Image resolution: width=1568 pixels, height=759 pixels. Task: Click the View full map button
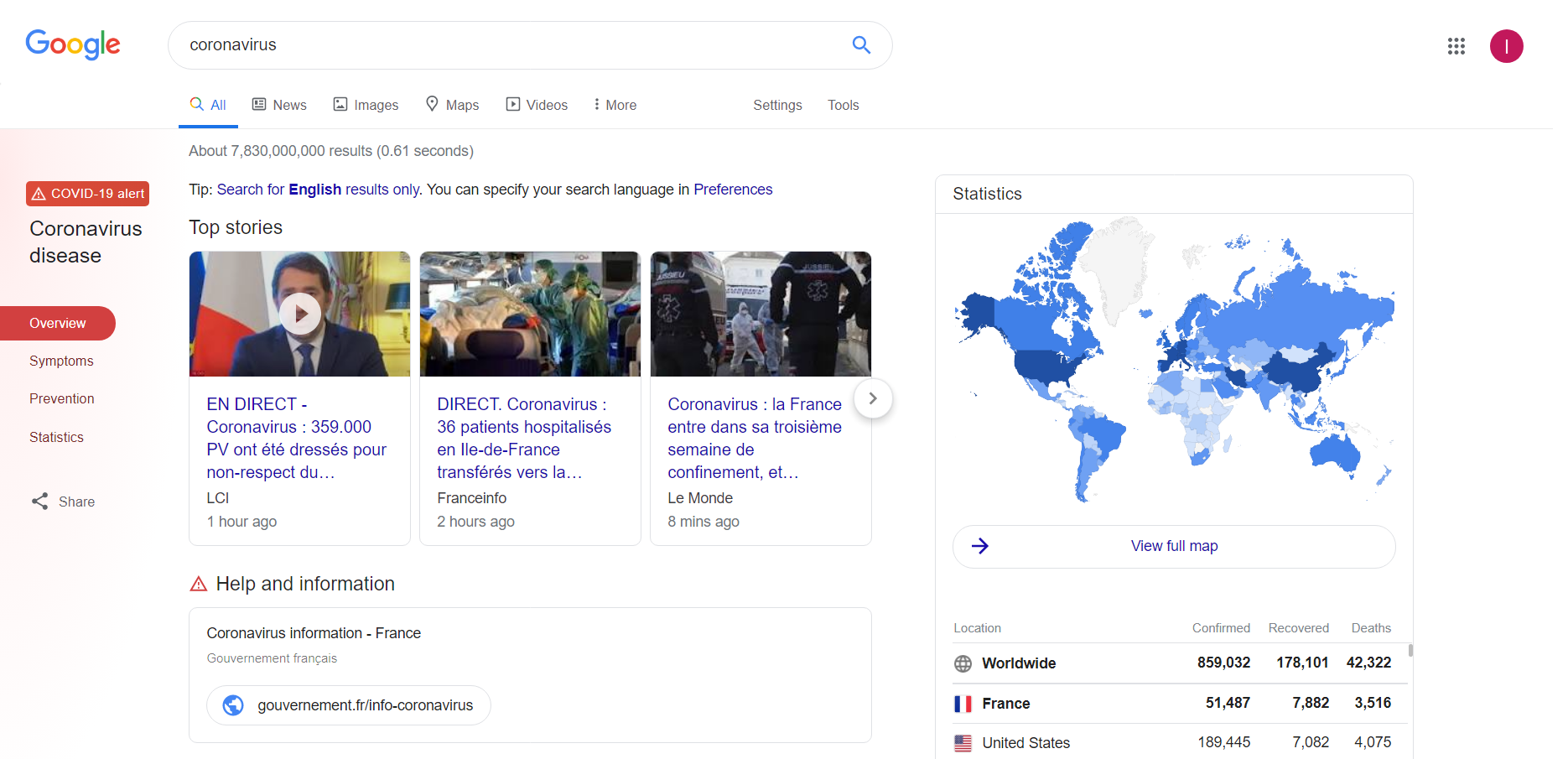click(x=1174, y=546)
